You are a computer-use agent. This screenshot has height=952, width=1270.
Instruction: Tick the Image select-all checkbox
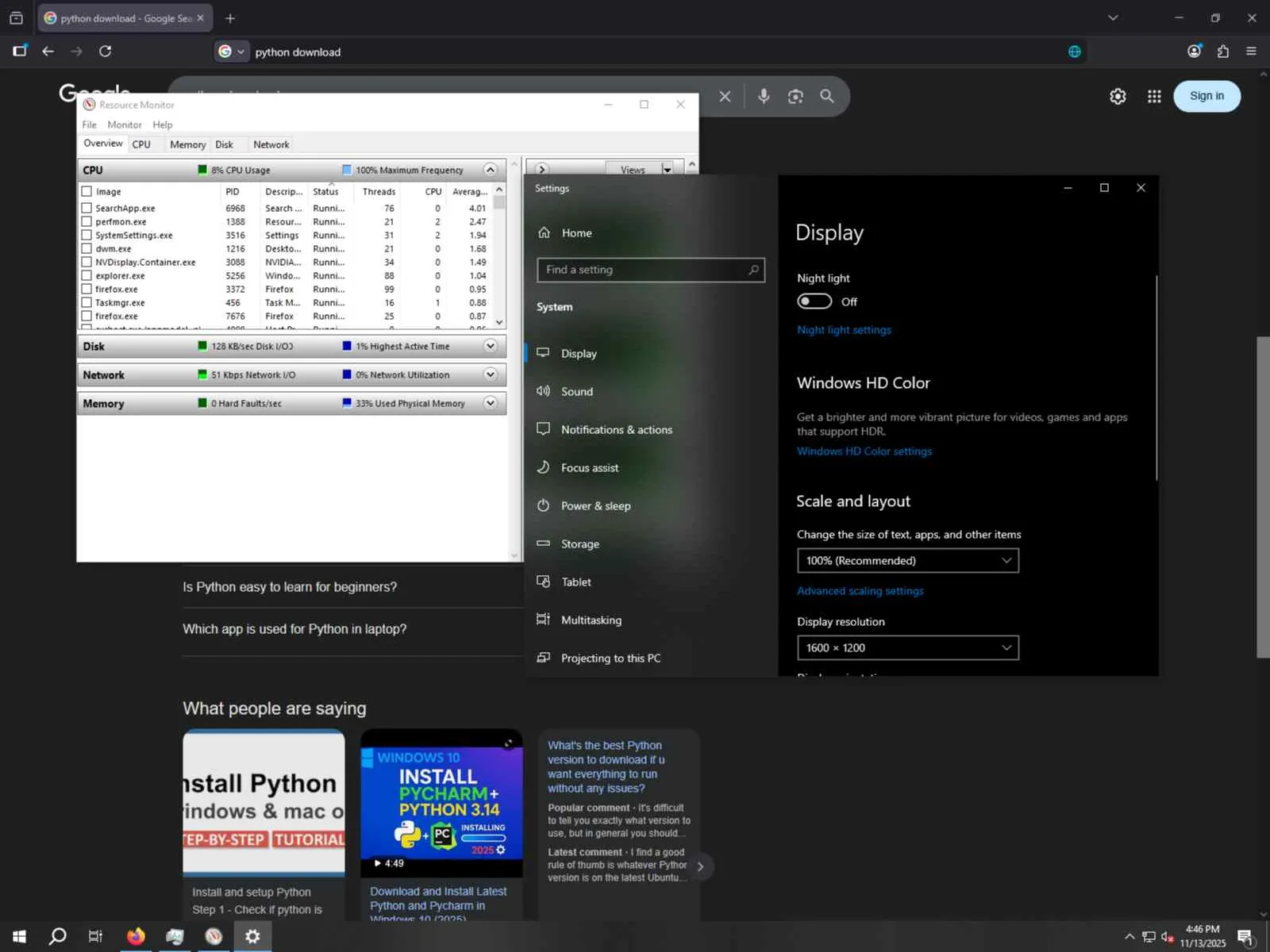click(87, 191)
